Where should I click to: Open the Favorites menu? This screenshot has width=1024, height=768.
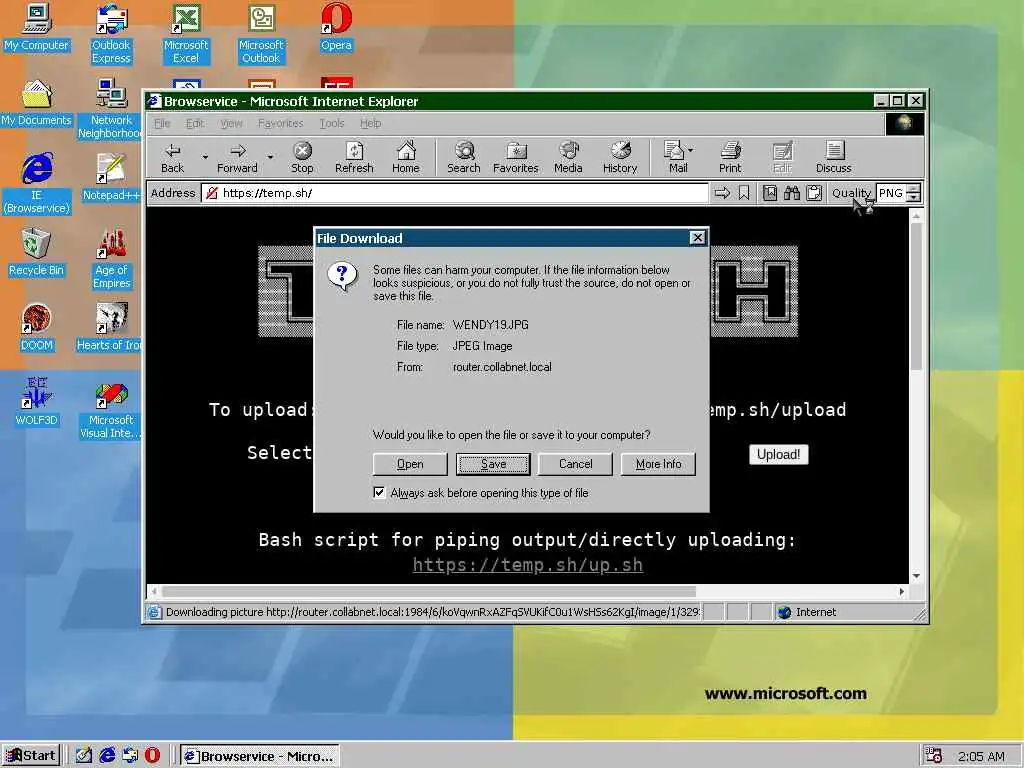(x=280, y=123)
